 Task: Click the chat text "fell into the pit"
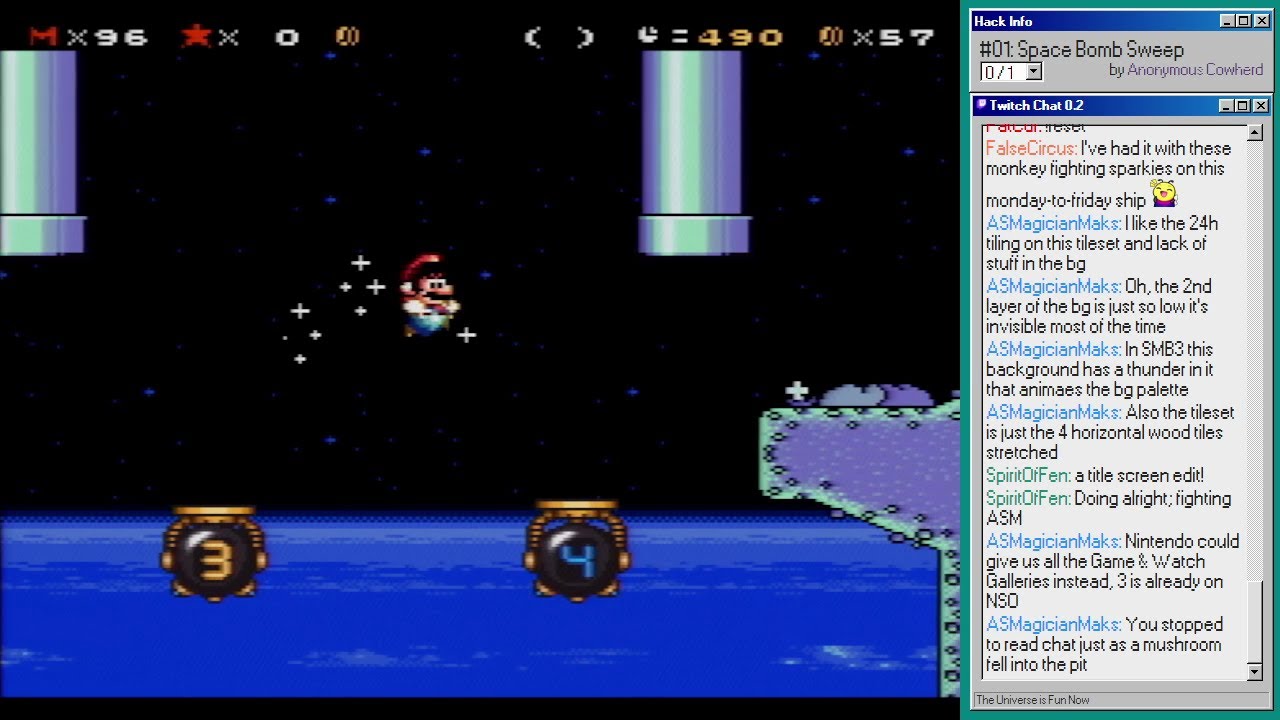point(1037,664)
